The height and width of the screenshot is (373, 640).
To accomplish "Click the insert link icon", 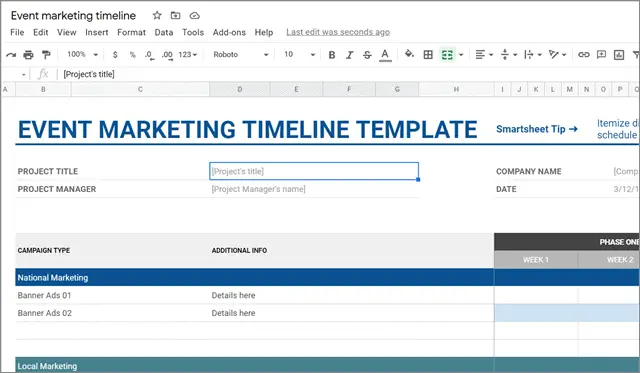I will [x=584, y=55].
